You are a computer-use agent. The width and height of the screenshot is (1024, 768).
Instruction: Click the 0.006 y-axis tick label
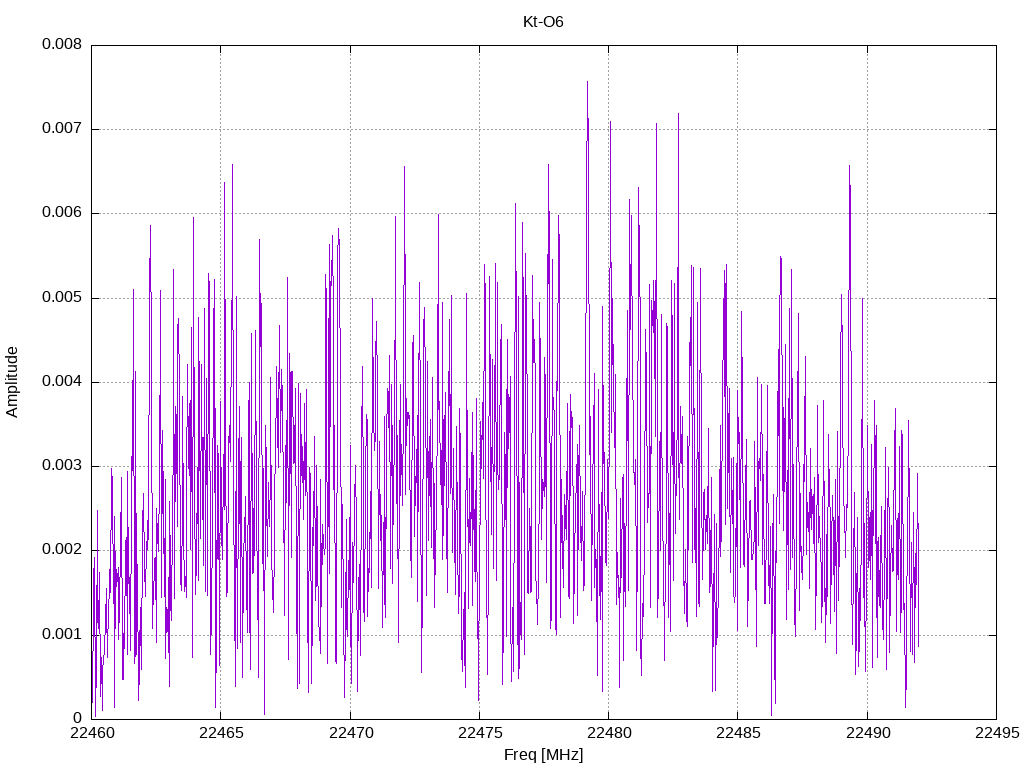(x=62, y=213)
